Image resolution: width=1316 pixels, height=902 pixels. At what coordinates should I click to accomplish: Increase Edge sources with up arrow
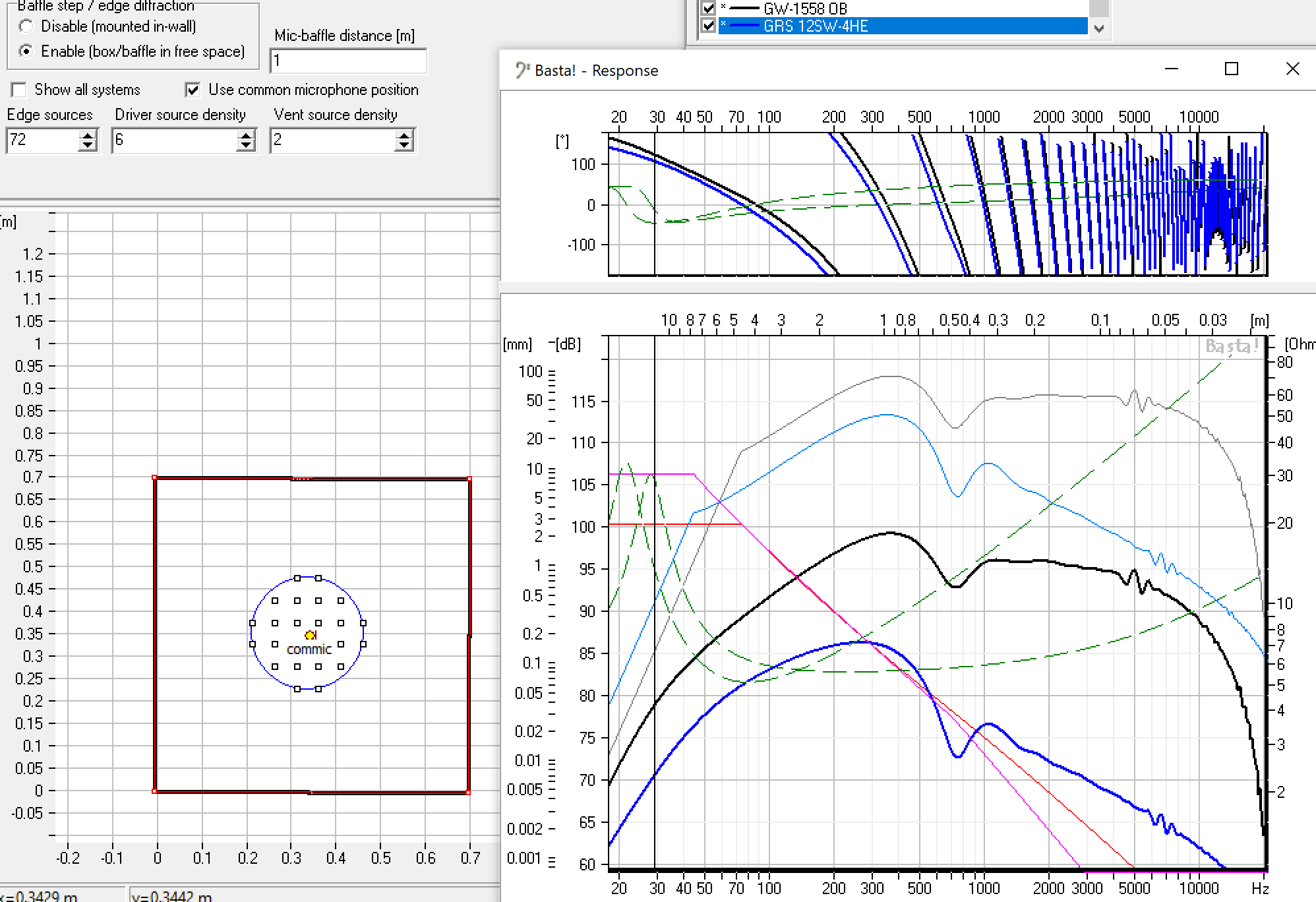(x=88, y=135)
